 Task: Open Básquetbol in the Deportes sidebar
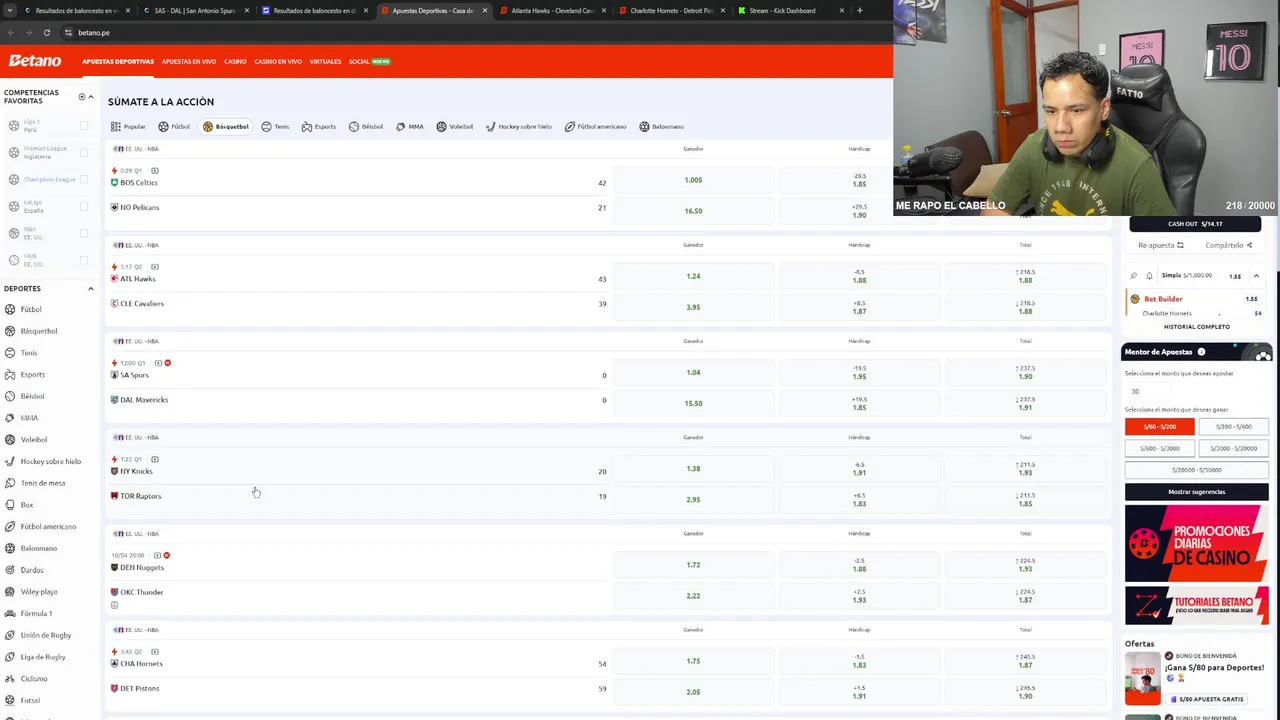pos(31,331)
